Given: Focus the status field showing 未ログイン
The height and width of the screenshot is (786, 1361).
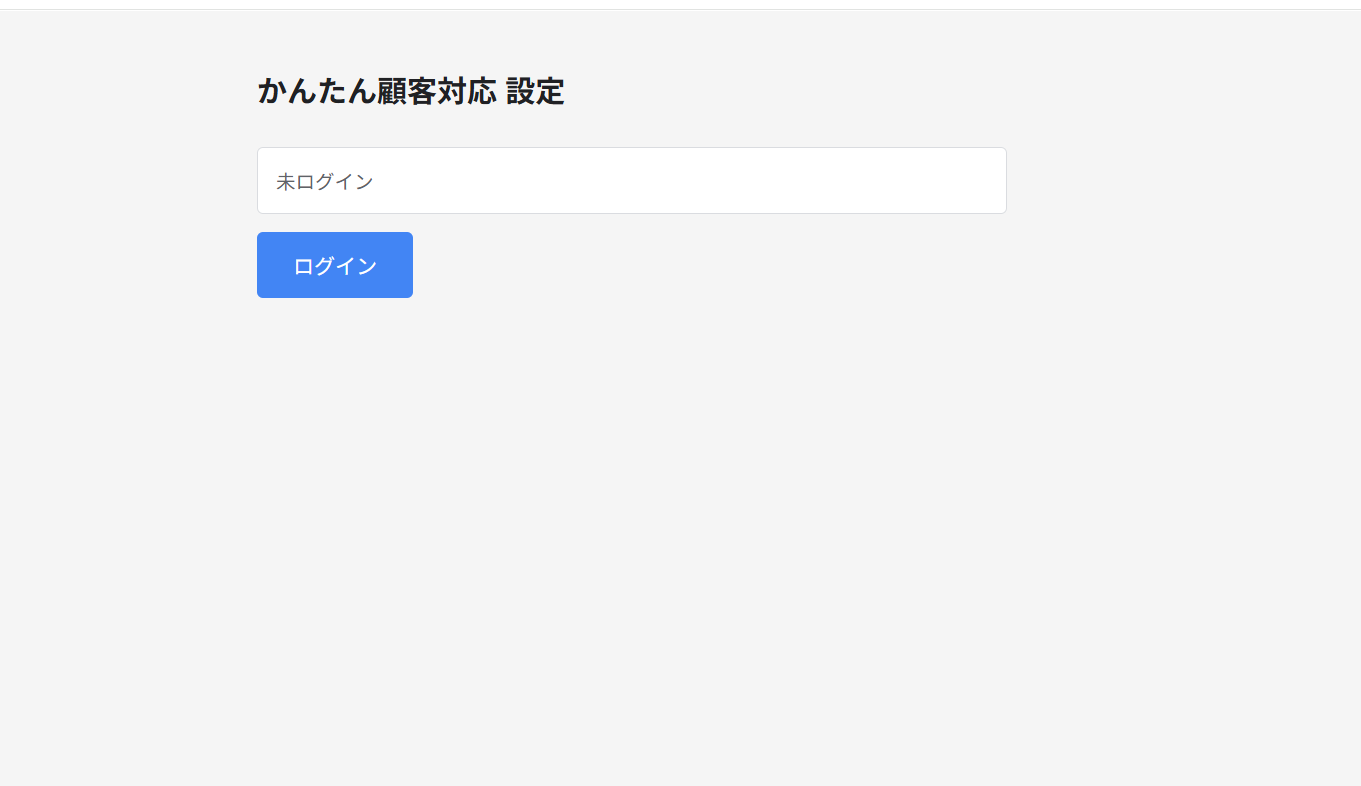Looking at the screenshot, I should pos(631,180).
